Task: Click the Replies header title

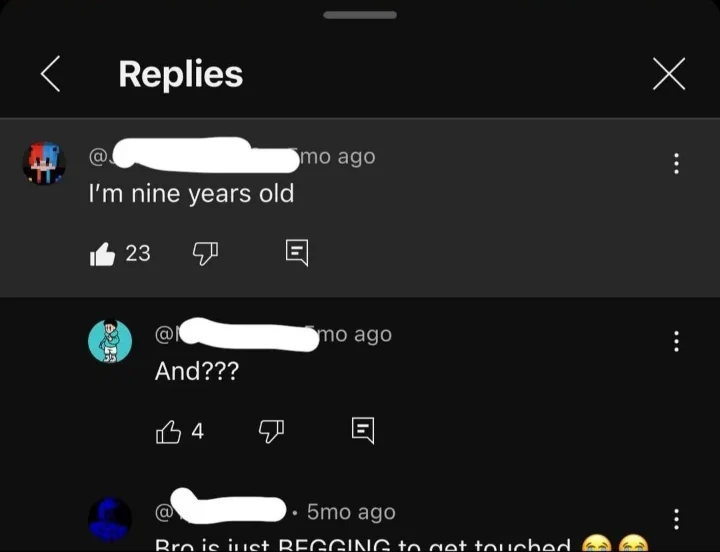Action: (x=180, y=74)
